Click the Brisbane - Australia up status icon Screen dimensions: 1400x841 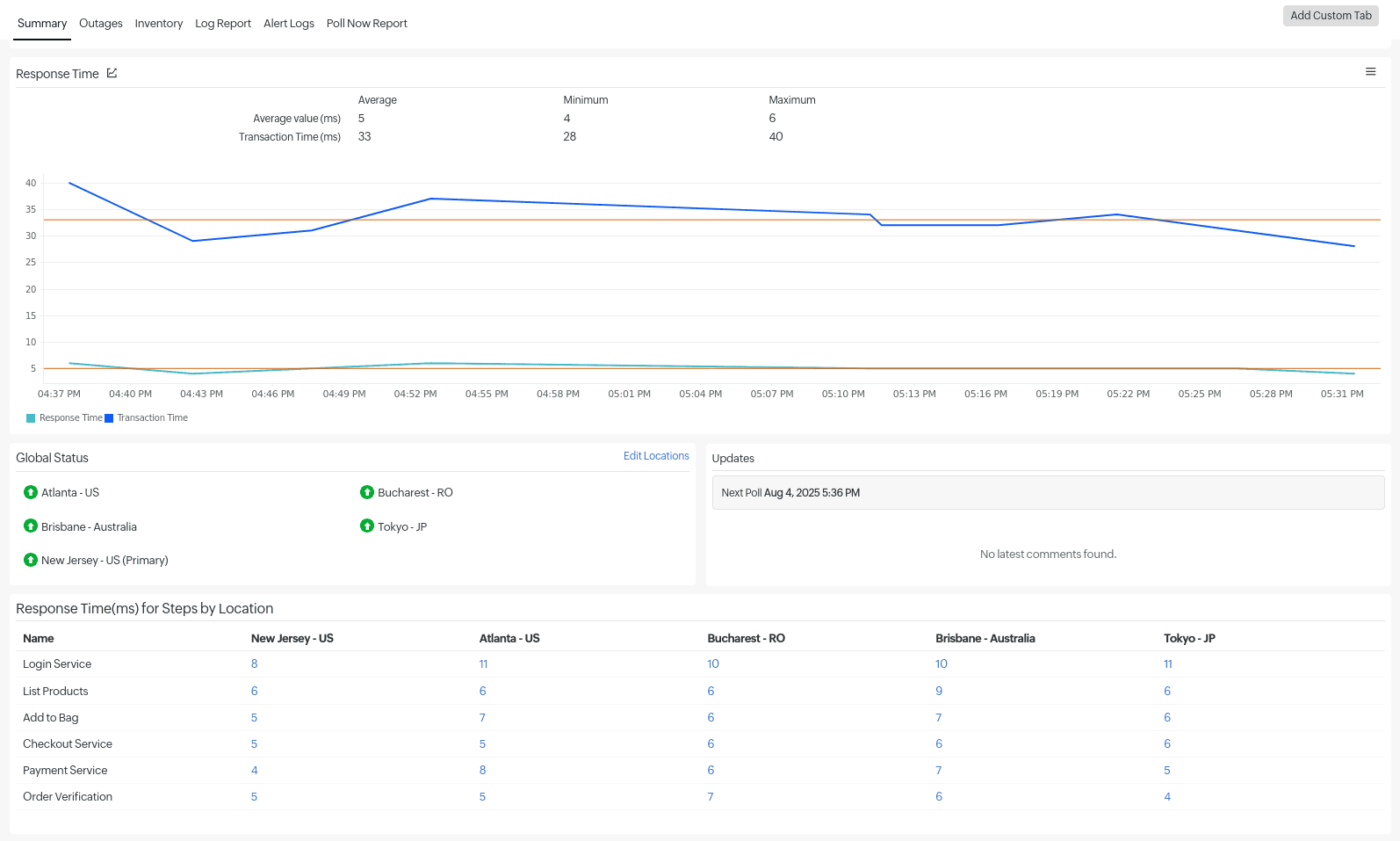click(31, 526)
